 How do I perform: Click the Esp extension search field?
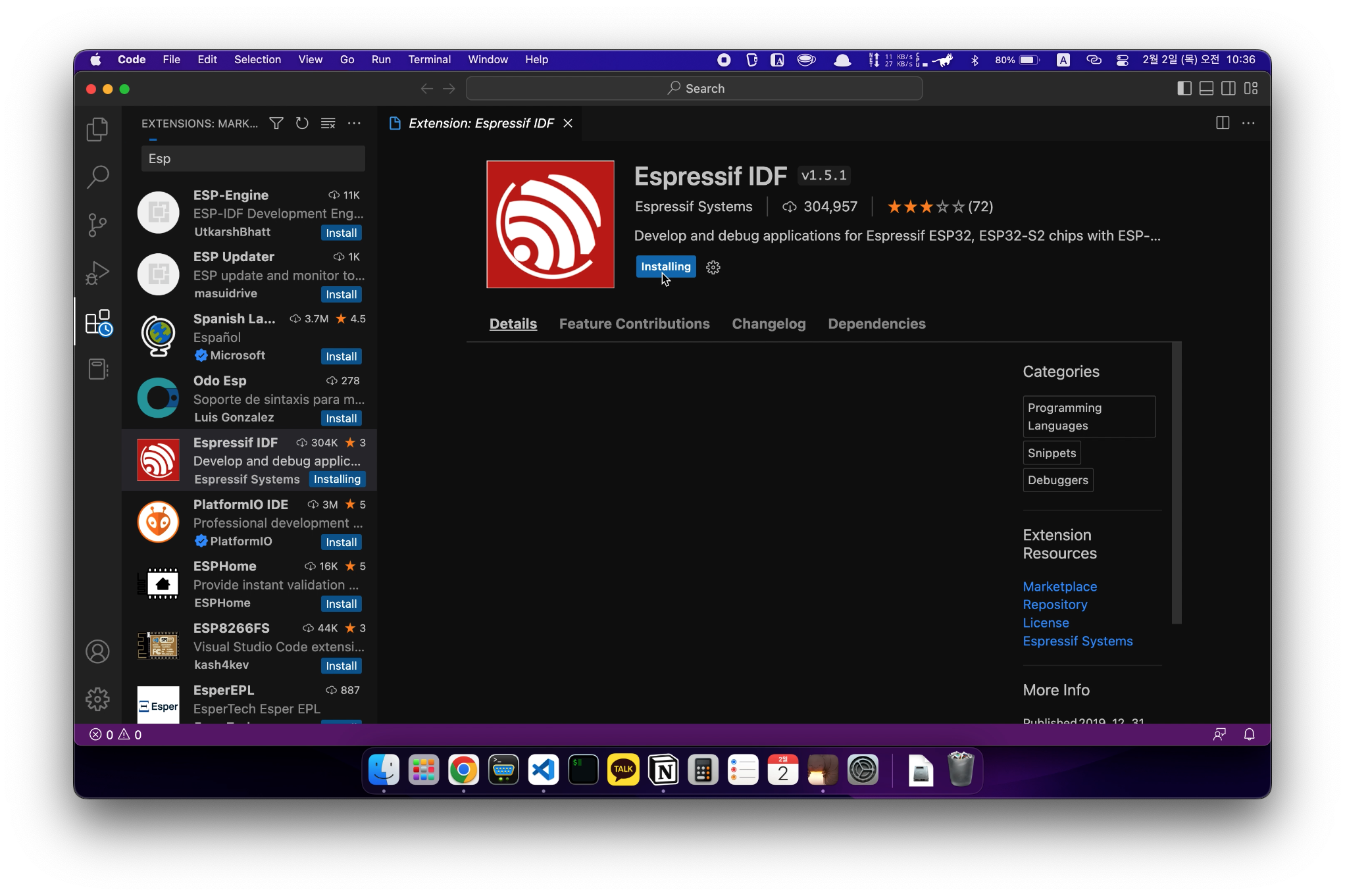point(253,159)
